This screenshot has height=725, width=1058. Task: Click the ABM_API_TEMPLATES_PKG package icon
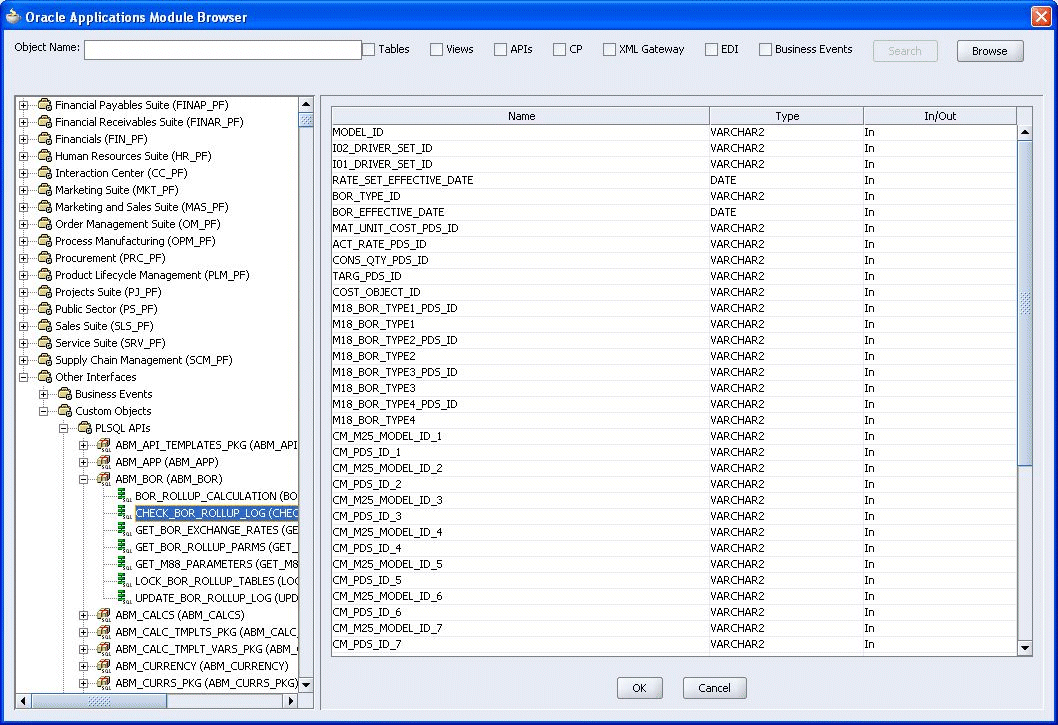104,445
